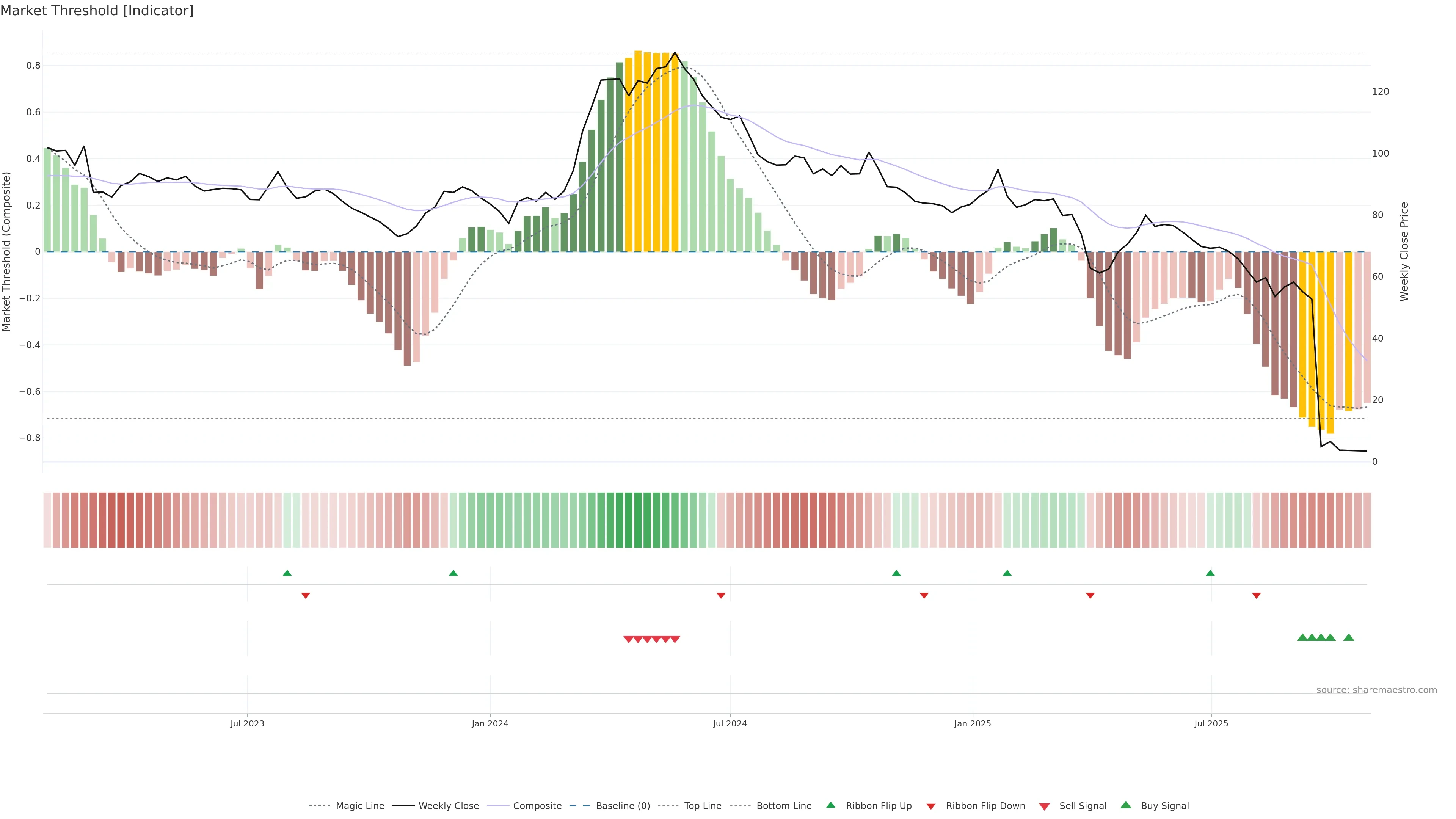This screenshot has width=1456, height=819.
Task: Click Top Line legend item
Action: point(703,806)
